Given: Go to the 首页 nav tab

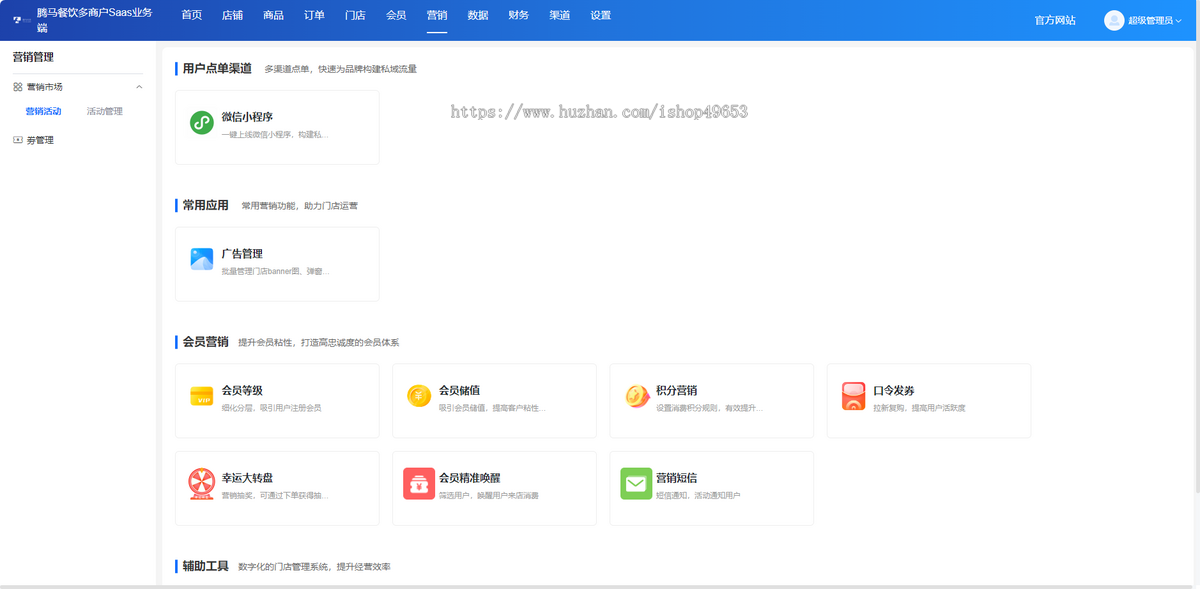Looking at the screenshot, I should 191,16.
